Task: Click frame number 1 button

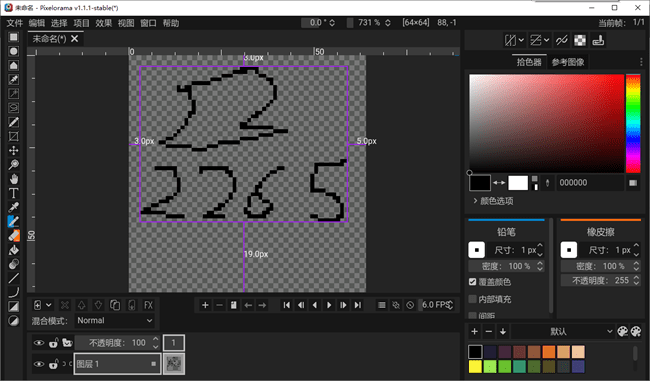Action: click(174, 343)
